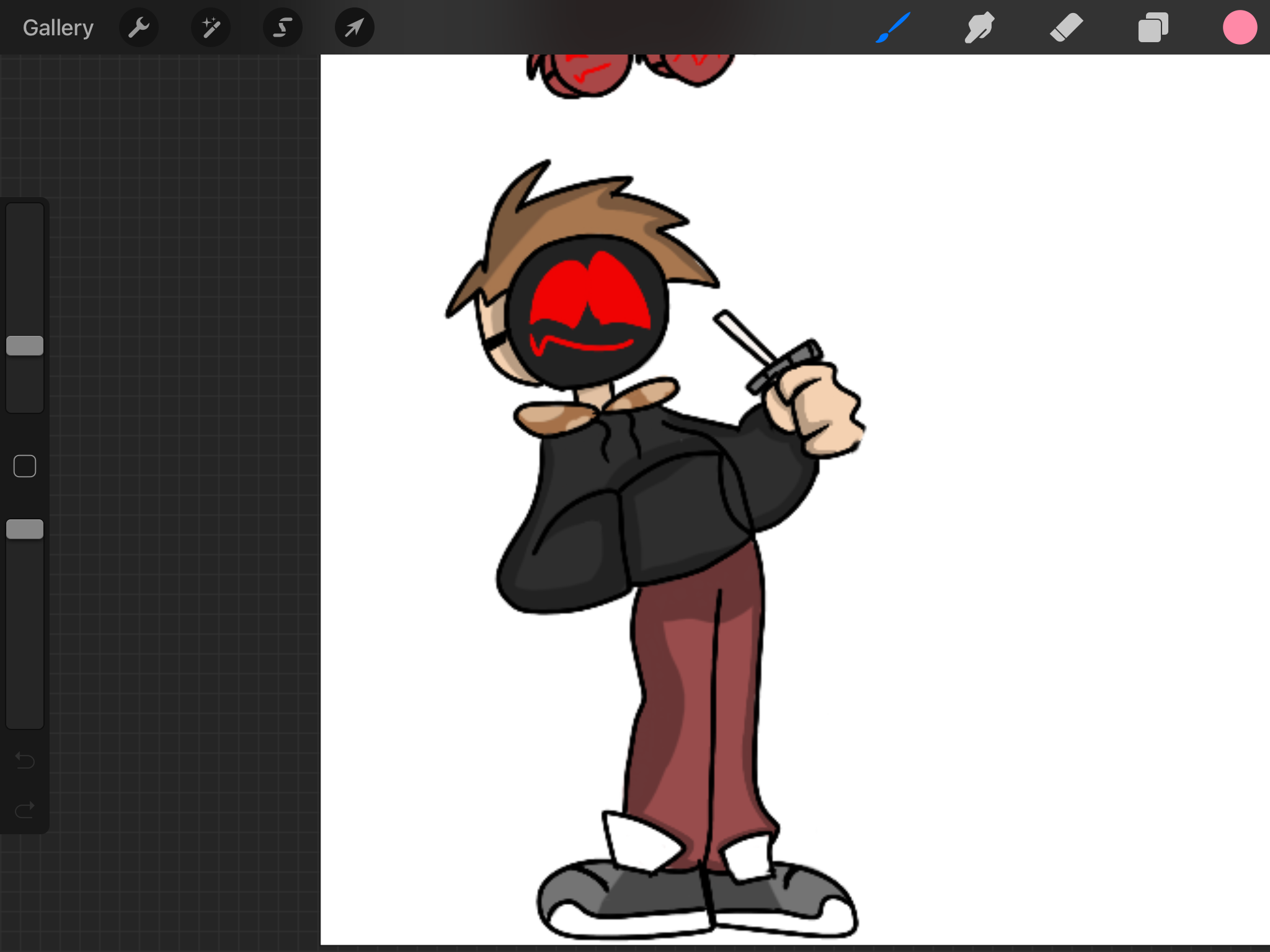Open the pink active color swatch
The image size is (1270, 952).
click(1240, 28)
